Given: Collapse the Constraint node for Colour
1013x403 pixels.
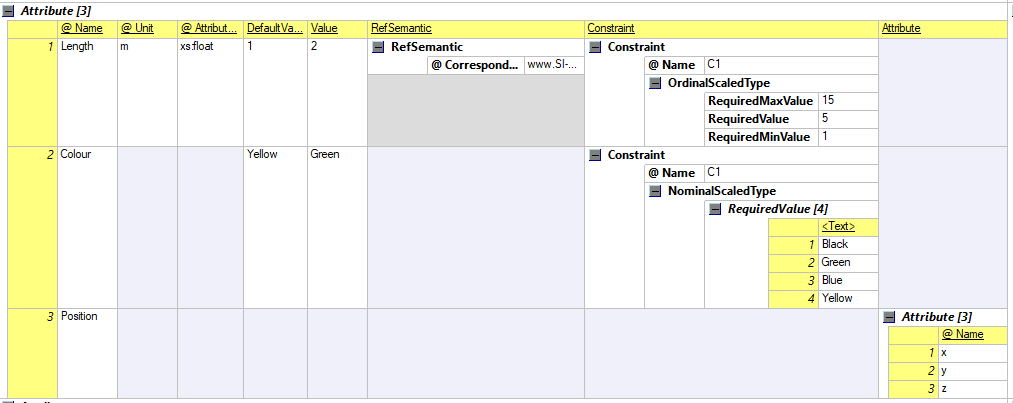Looking at the screenshot, I should 595,155.
